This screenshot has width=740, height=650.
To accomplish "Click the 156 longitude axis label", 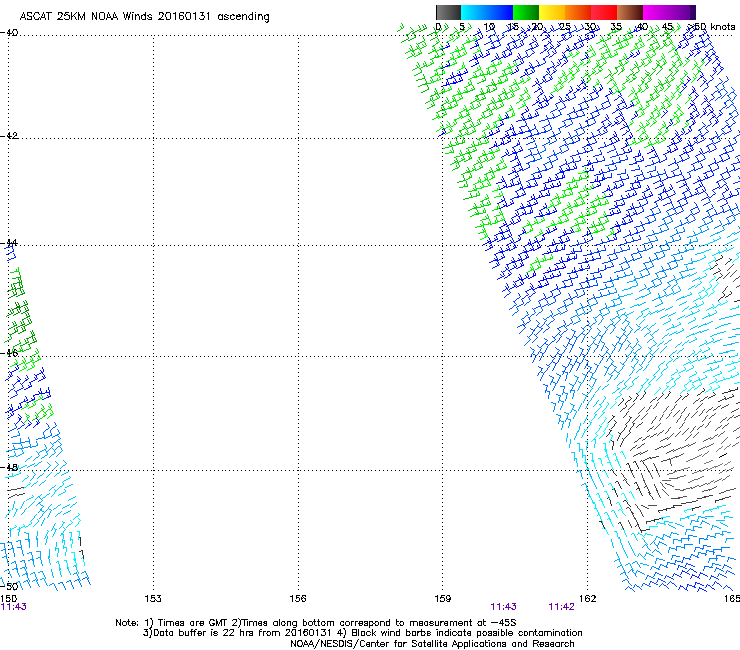I will pyautogui.click(x=298, y=599).
